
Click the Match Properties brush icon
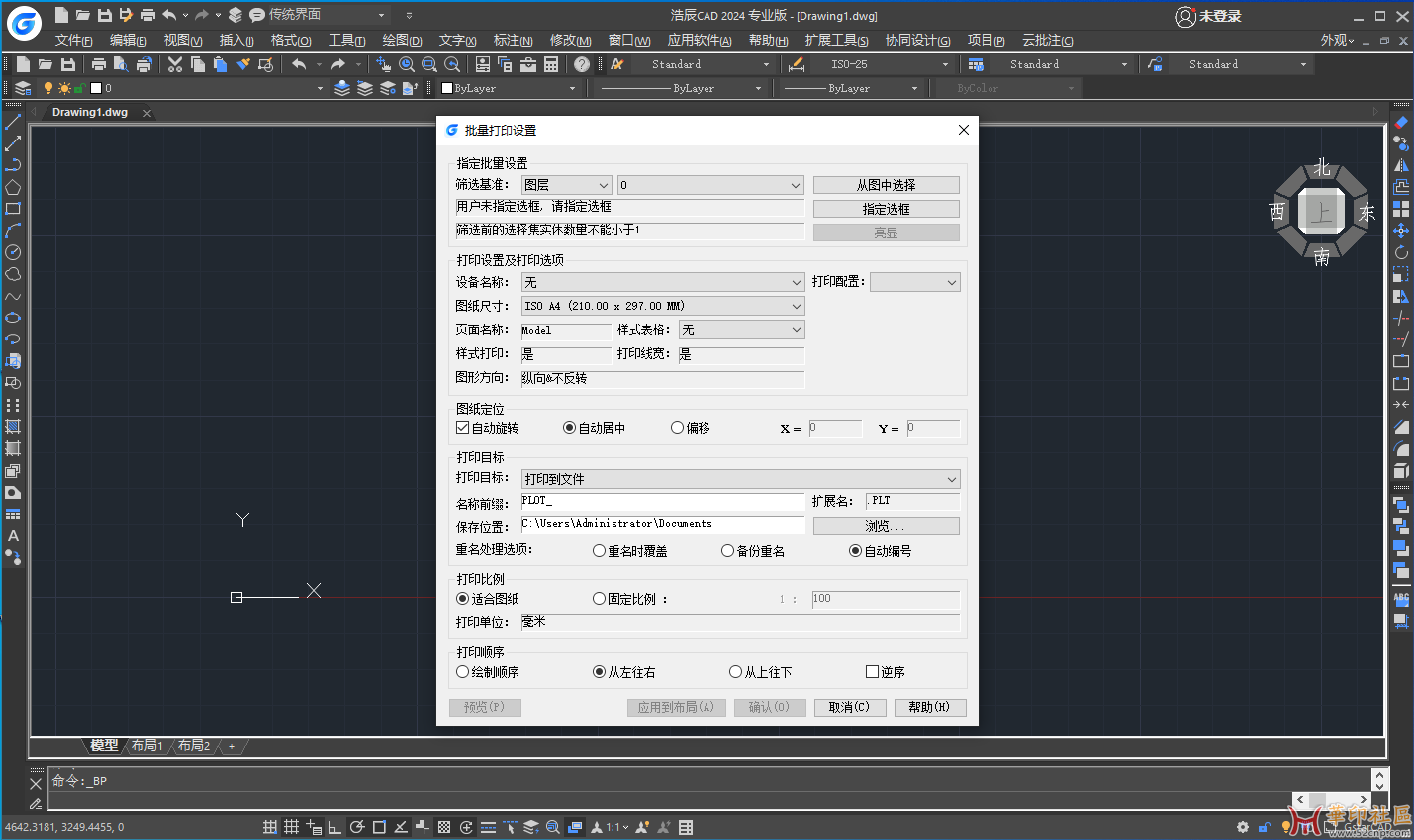pyautogui.click(x=243, y=64)
